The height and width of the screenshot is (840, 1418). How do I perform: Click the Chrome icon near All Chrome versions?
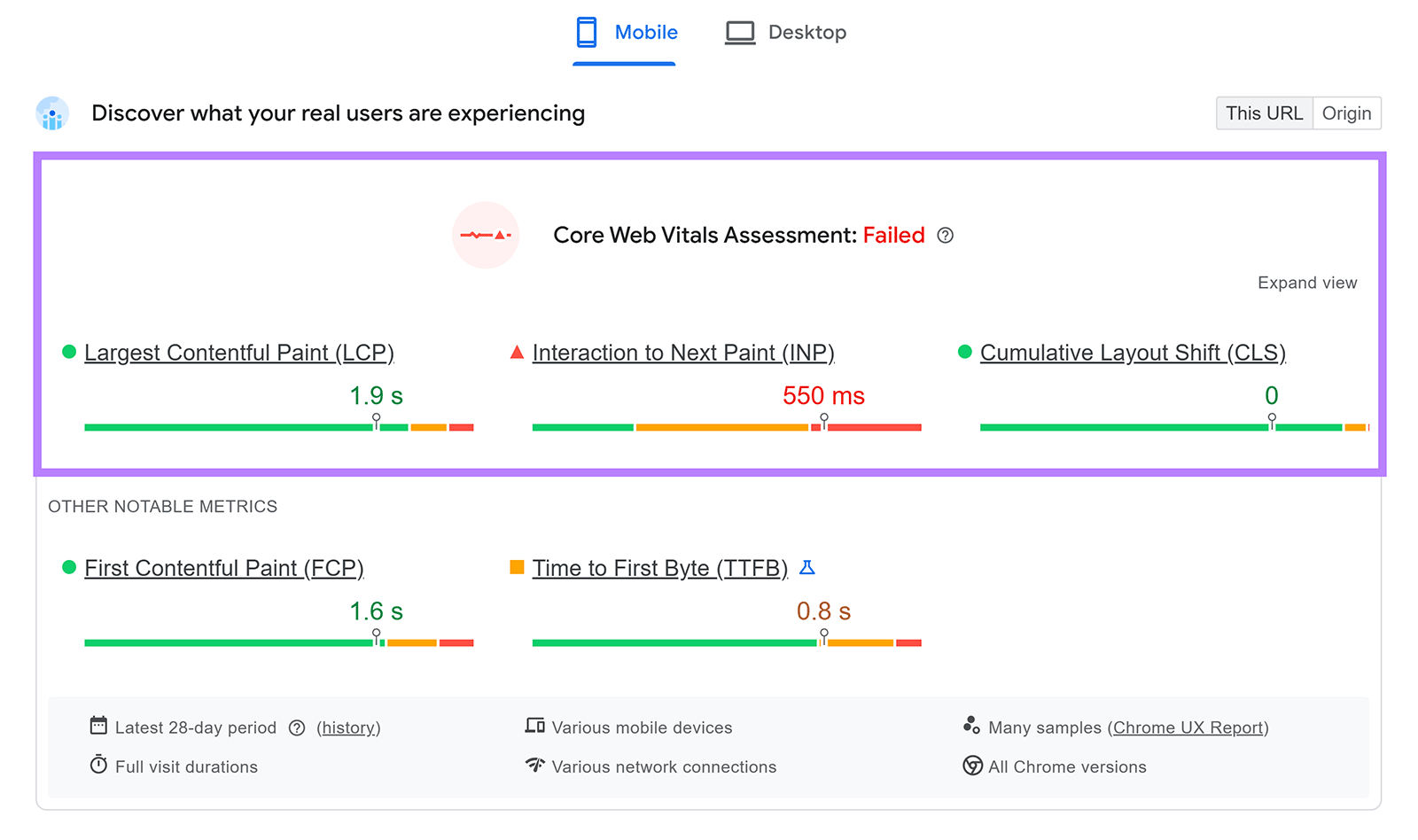[x=972, y=766]
